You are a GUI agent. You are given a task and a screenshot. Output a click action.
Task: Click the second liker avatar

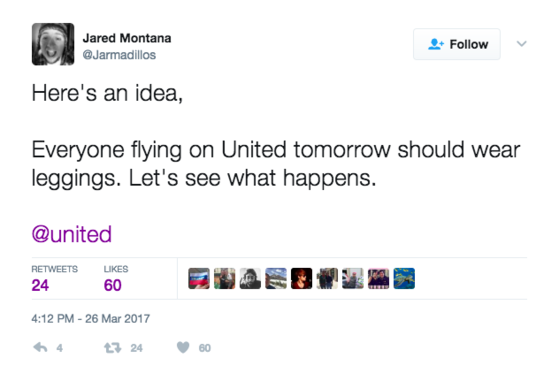(x=225, y=278)
